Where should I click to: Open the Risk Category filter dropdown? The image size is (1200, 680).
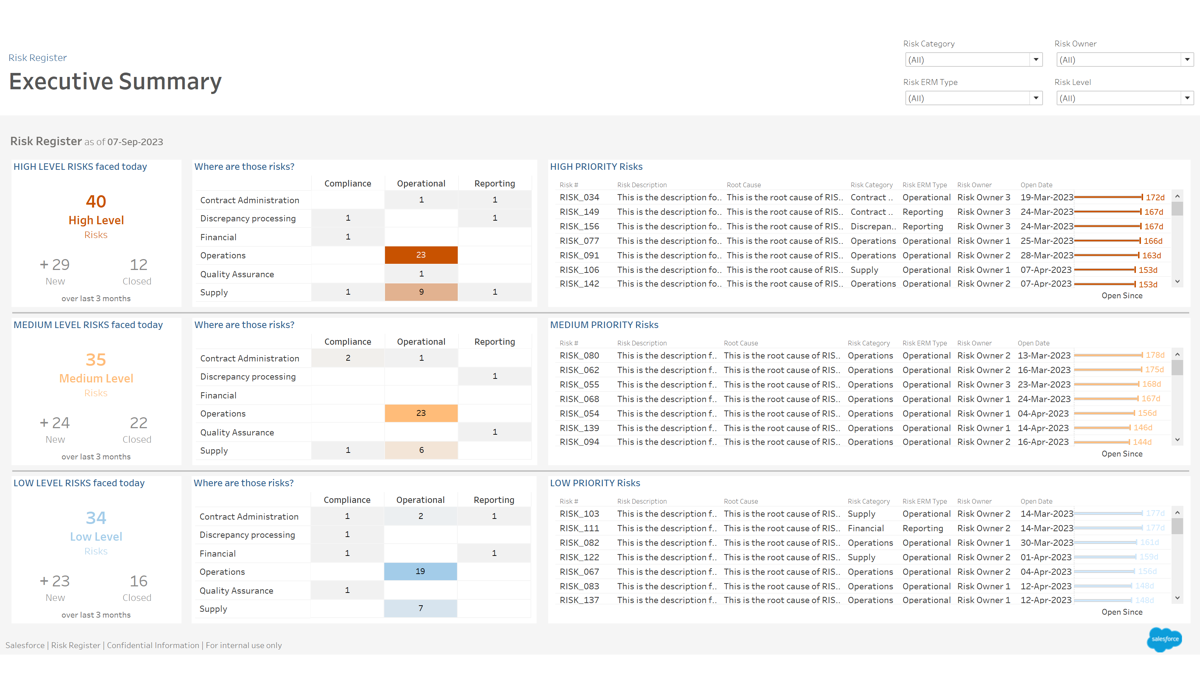[973, 60]
